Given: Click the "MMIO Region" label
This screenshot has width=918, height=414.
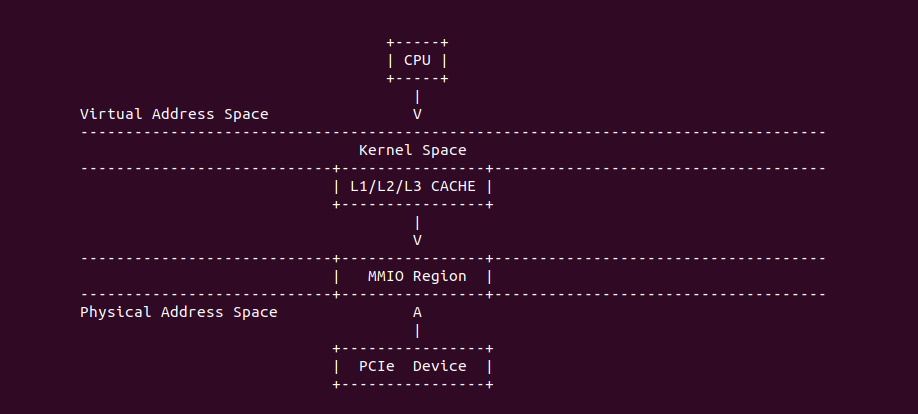Looking at the screenshot, I should (417, 276).
